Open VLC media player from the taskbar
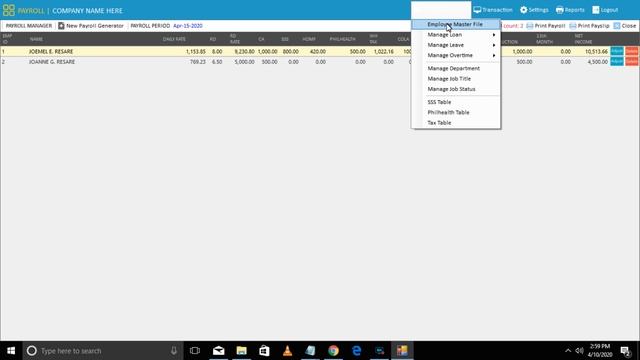Image resolution: width=640 pixels, height=360 pixels. 287,351
